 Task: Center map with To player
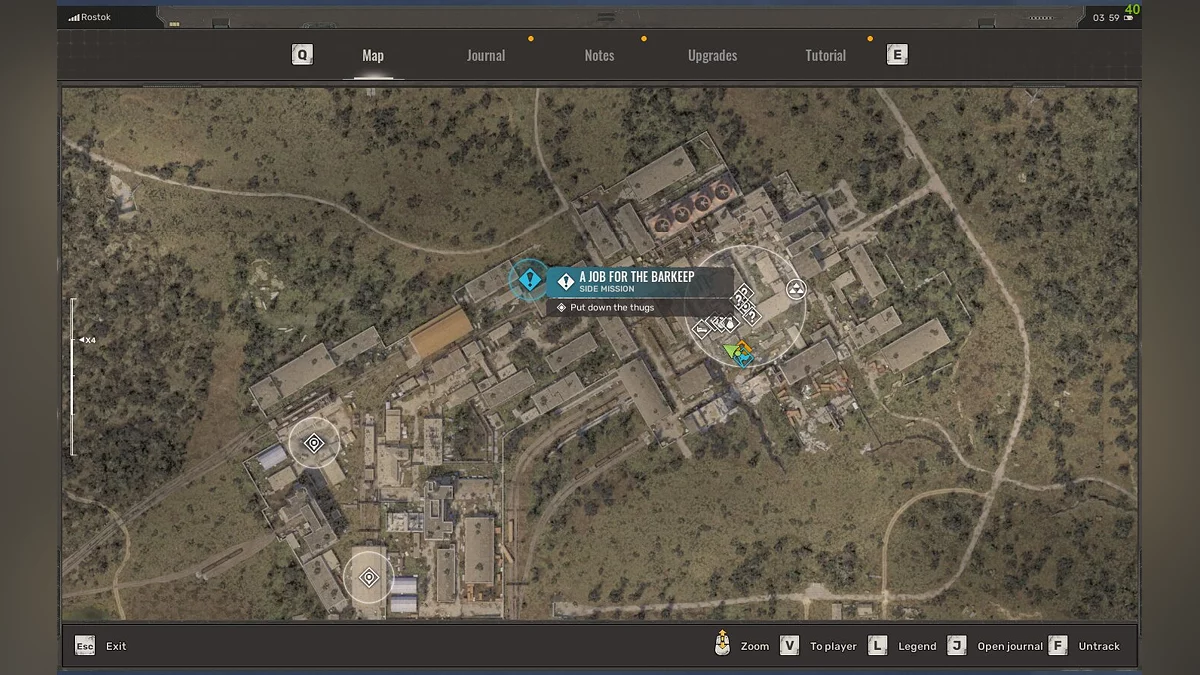click(x=833, y=646)
